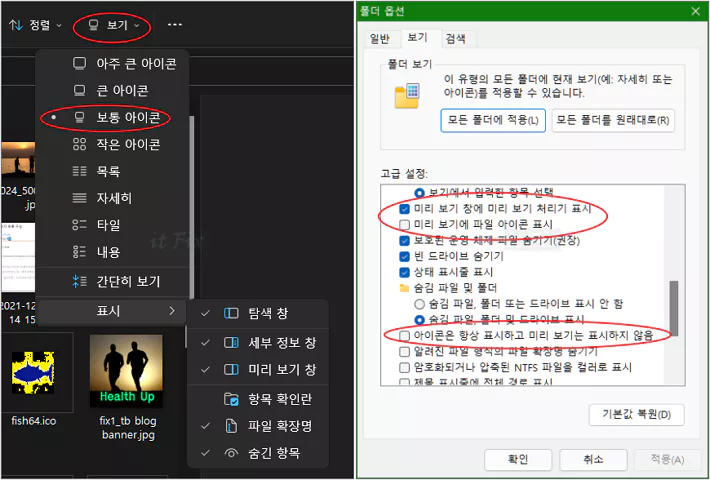Switch to the 보기 tab in 폴더 옵션
This screenshot has width=710, height=480.
(x=417, y=38)
